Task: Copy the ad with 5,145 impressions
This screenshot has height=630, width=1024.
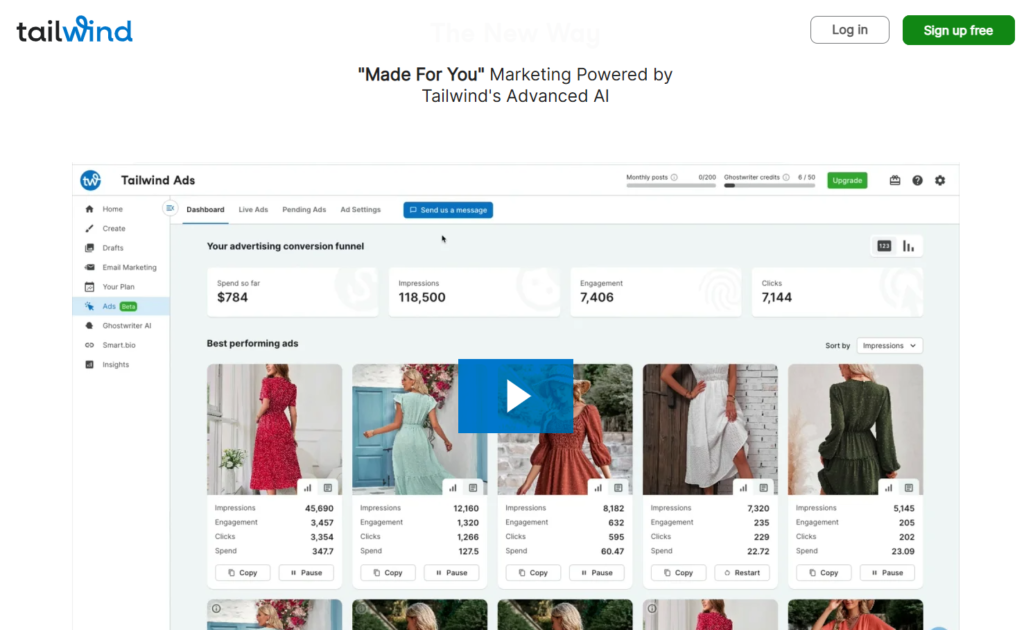Action: click(x=824, y=573)
